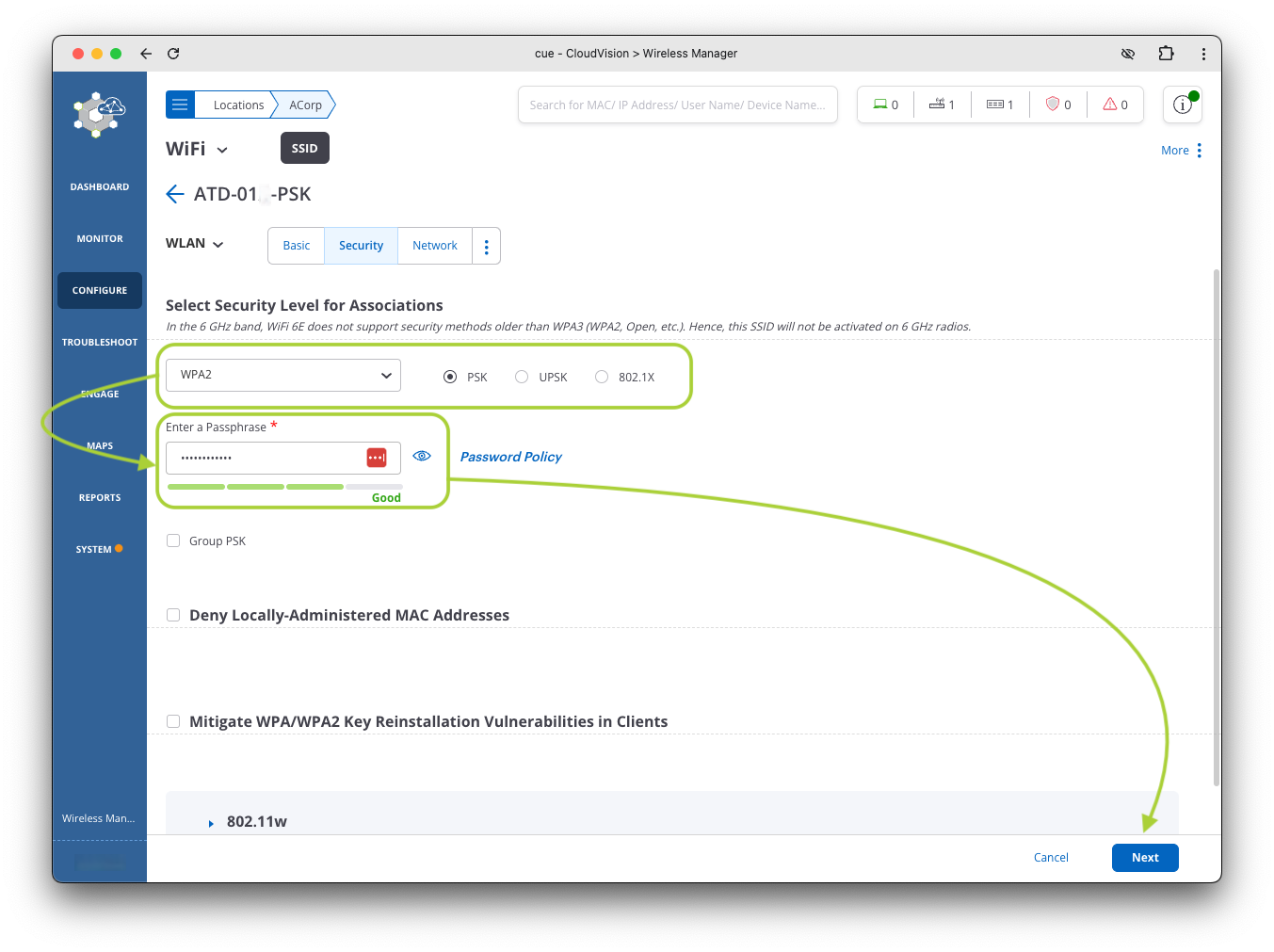
Task: Open the Password Policy link
Action: click(x=510, y=457)
